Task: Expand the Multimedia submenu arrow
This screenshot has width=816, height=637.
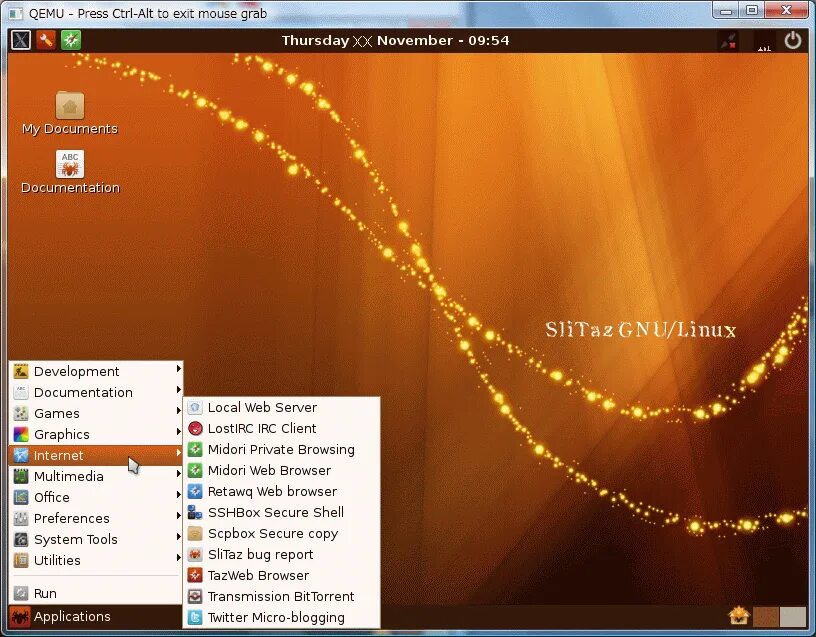Action: (x=178, y=474)
